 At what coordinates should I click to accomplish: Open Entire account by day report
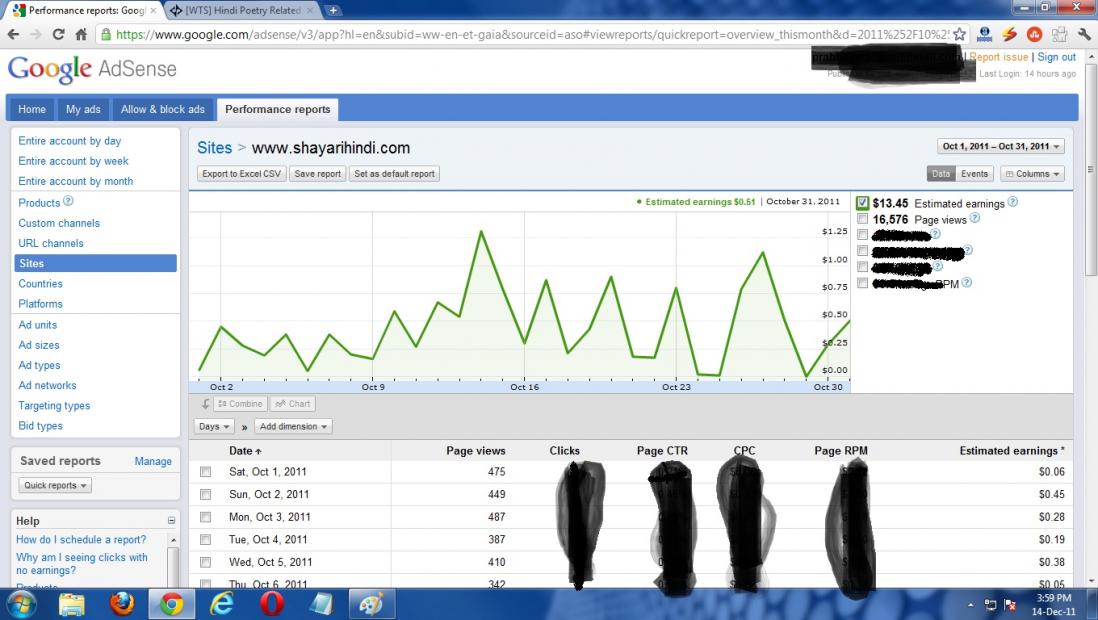pyautogui.click(x=69, y=141)
